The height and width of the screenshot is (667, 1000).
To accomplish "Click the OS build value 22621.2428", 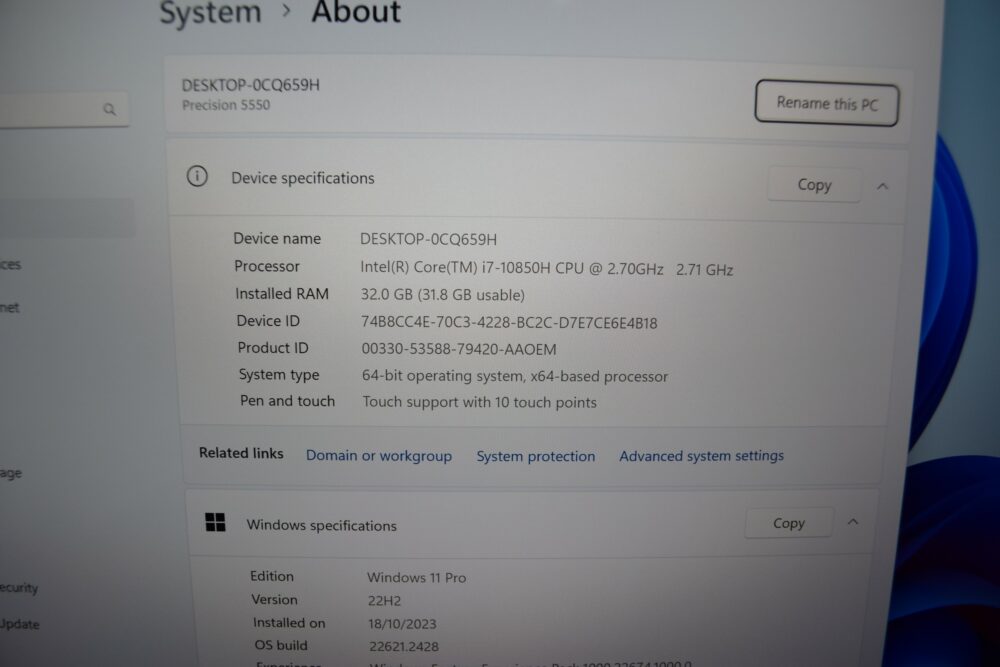I will coord(404,647).
